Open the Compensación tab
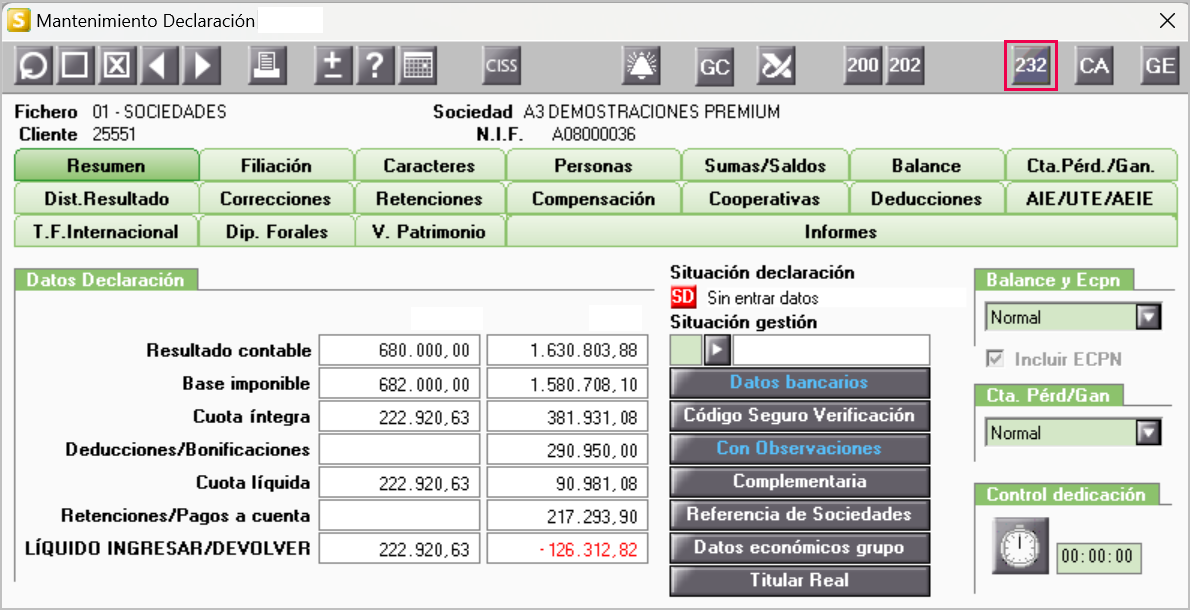The width and height of the screenshot is (1190, 610). coord(593,199)
